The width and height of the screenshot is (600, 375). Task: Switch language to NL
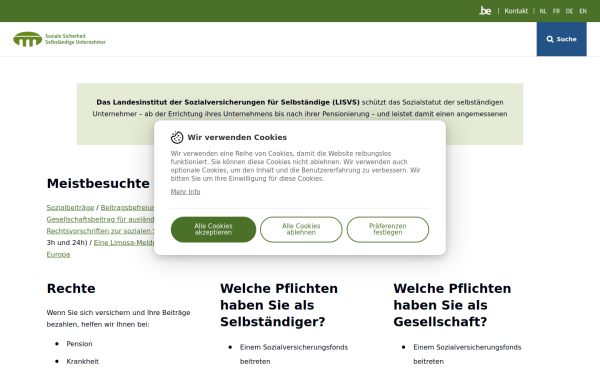pyautogui.click(x=543, y=11)
